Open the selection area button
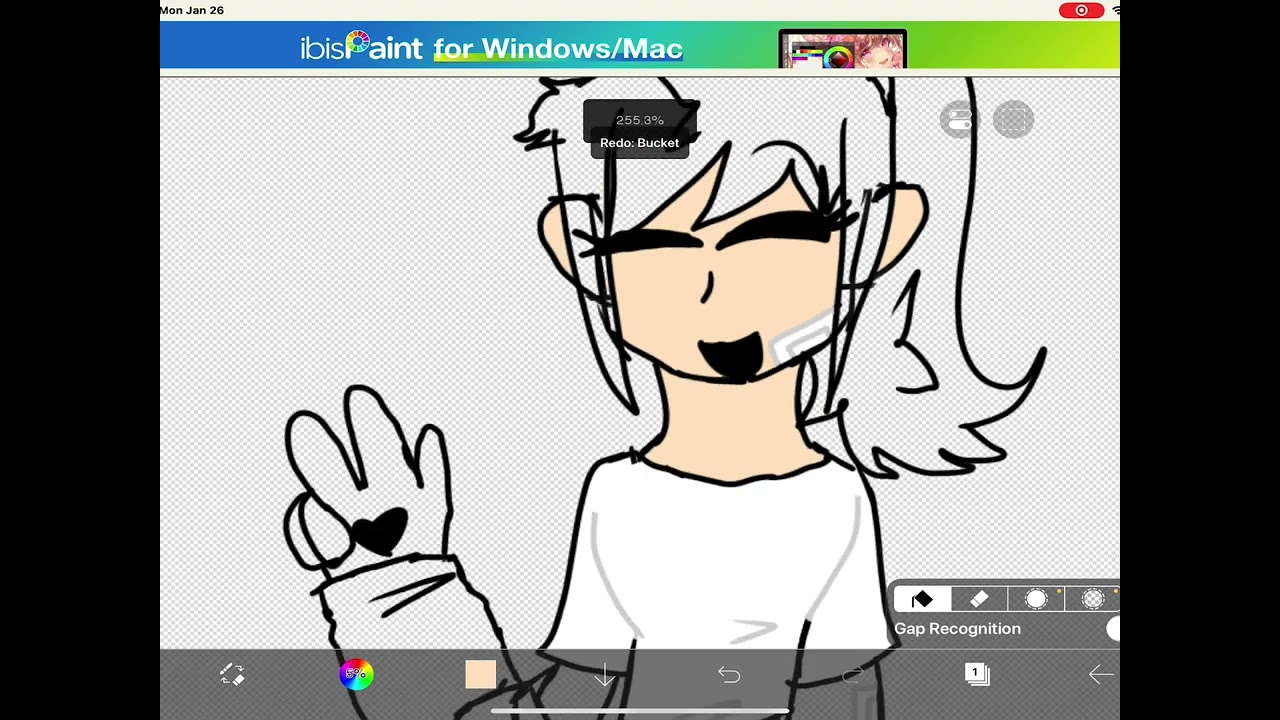This screenshot has height=720, width=1280. click(x=1013, y=120)
